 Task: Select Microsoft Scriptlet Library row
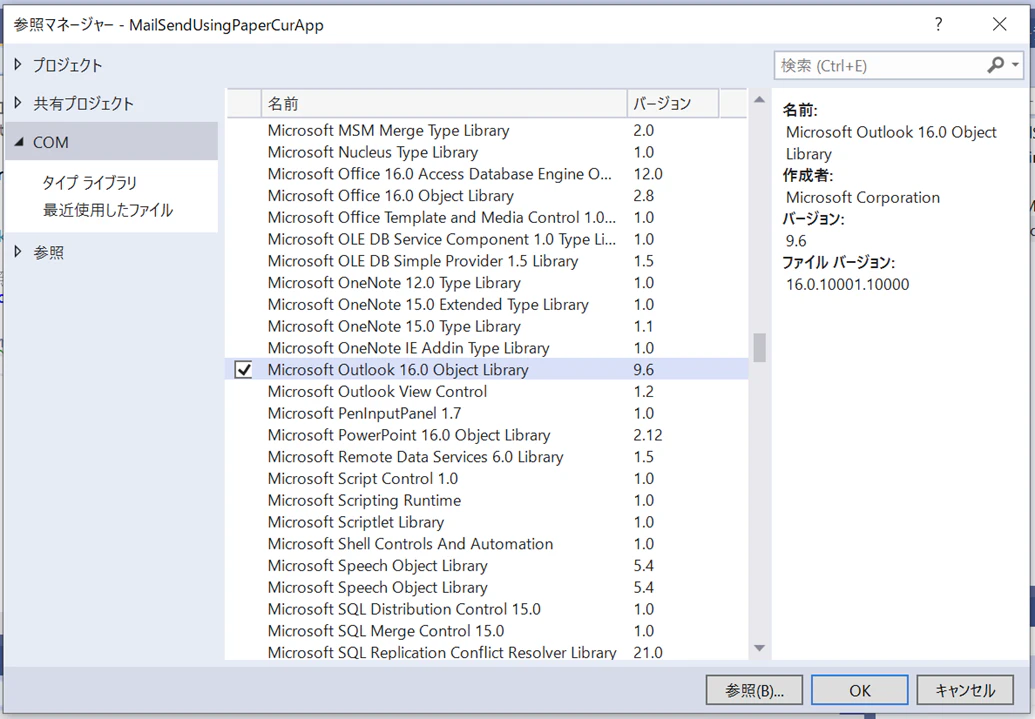[x=486, y=522]
